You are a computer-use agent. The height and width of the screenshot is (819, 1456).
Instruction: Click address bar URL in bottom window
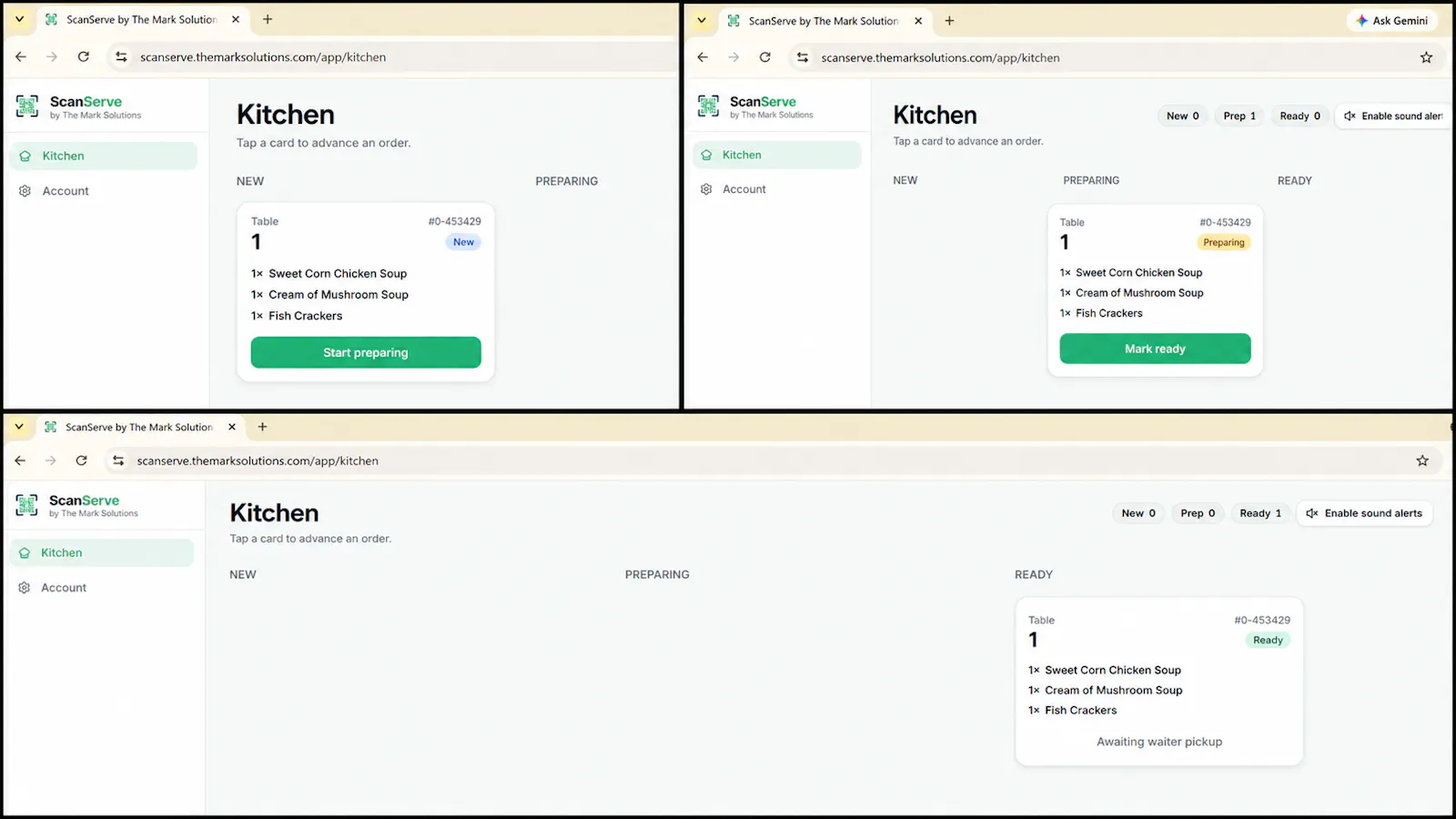coord(258,460)
